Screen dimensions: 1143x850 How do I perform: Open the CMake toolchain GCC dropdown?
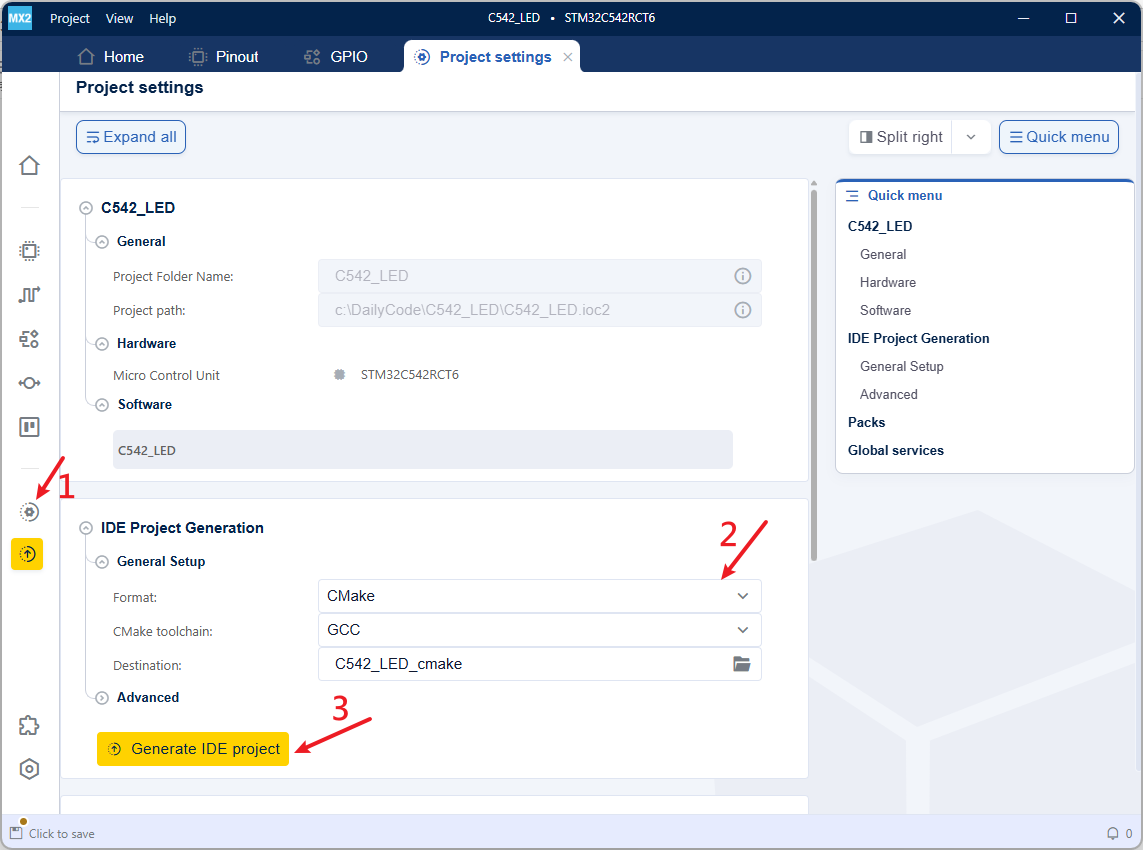[539, 630]
